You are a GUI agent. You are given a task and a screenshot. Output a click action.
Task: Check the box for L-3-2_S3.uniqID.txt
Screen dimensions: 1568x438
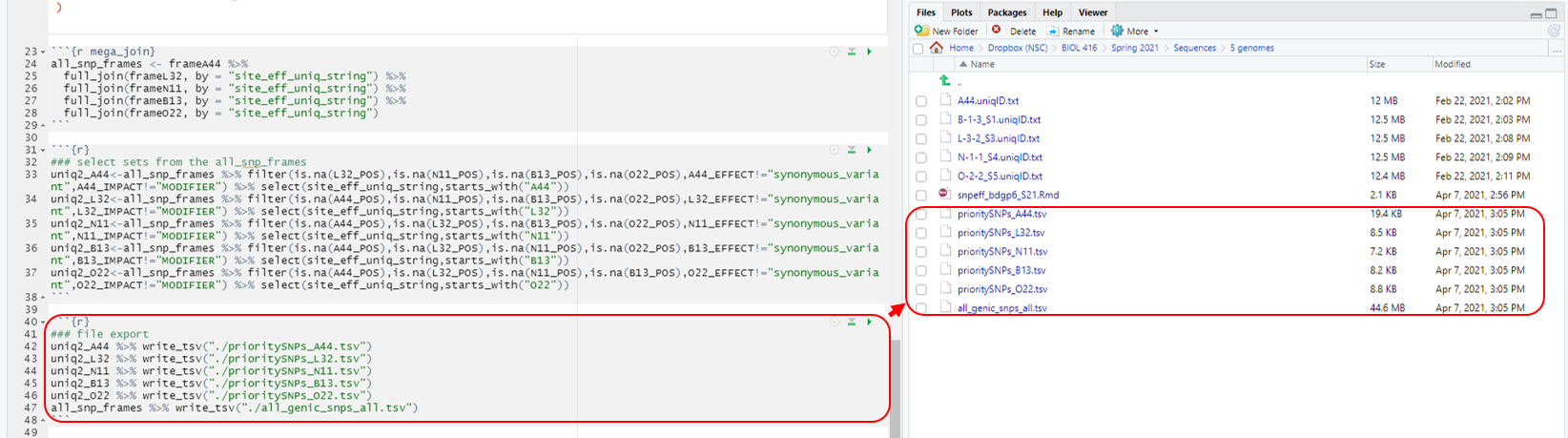click(x=920, y=138)
